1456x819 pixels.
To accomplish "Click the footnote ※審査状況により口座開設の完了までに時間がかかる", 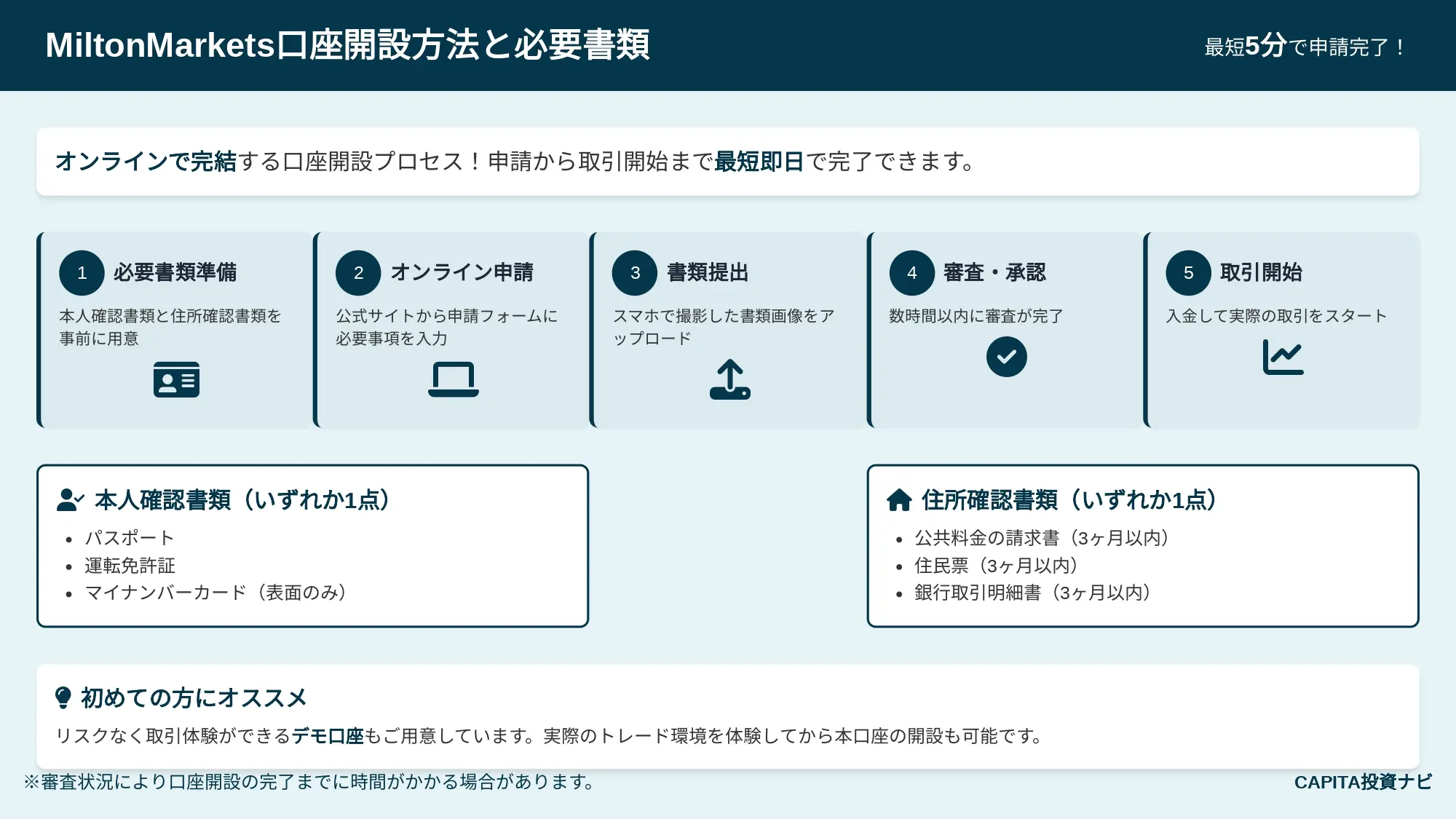I will pos(310,782).
